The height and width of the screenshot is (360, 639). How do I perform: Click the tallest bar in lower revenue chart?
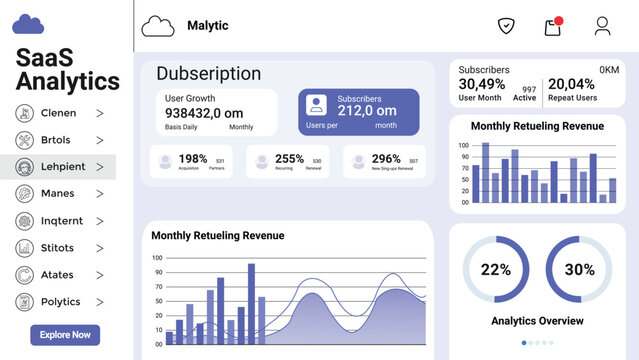pos(251,304)
